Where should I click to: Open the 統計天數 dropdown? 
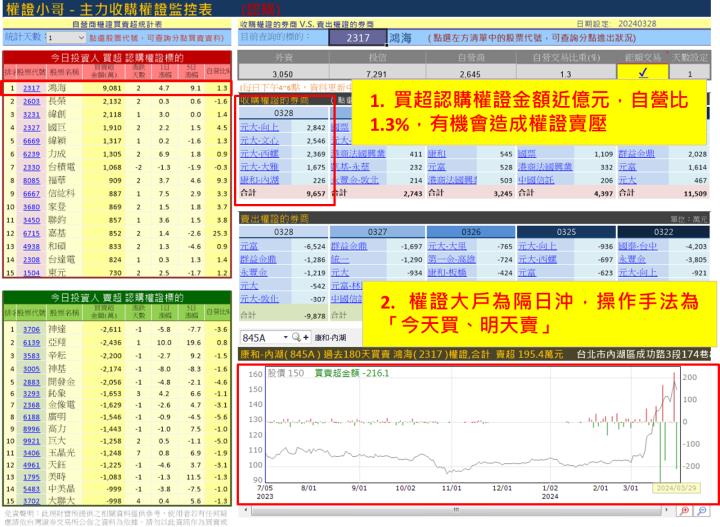(x=81, y=38)
